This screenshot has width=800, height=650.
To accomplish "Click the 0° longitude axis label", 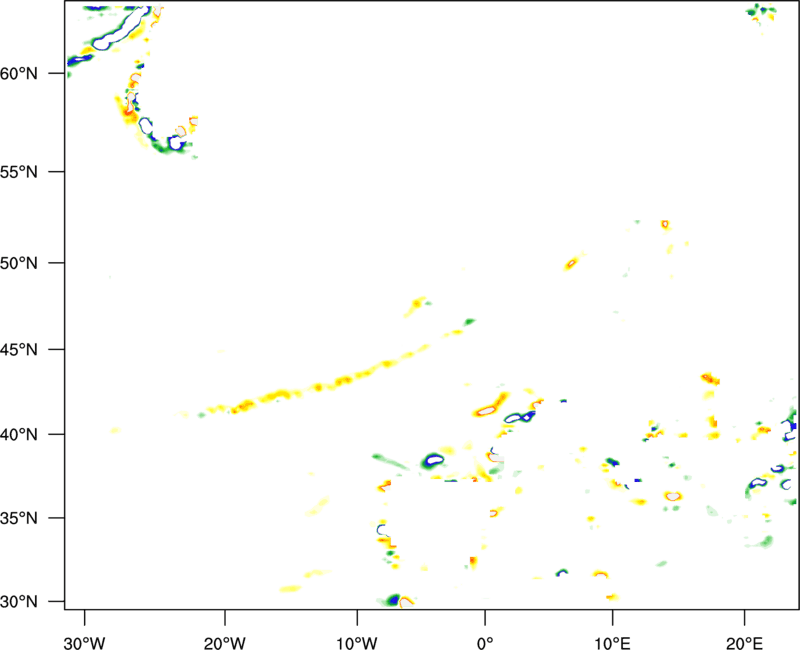I will pyautogui.click(x=485, y=643).
